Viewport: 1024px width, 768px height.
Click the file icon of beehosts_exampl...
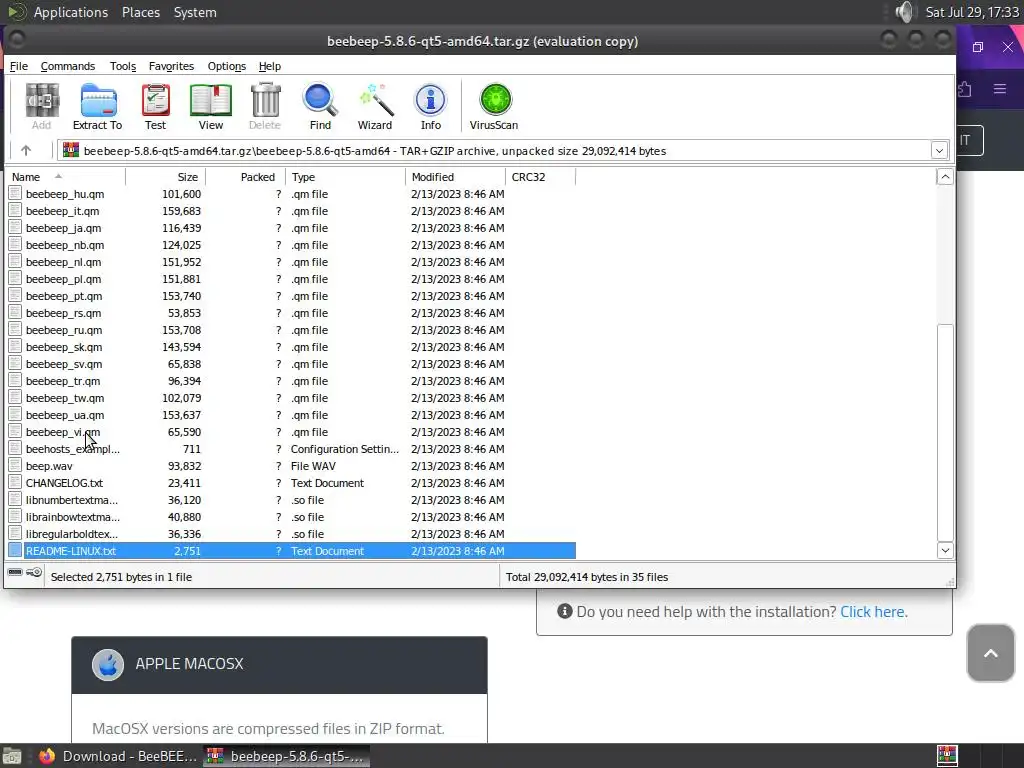coord(15,449)
